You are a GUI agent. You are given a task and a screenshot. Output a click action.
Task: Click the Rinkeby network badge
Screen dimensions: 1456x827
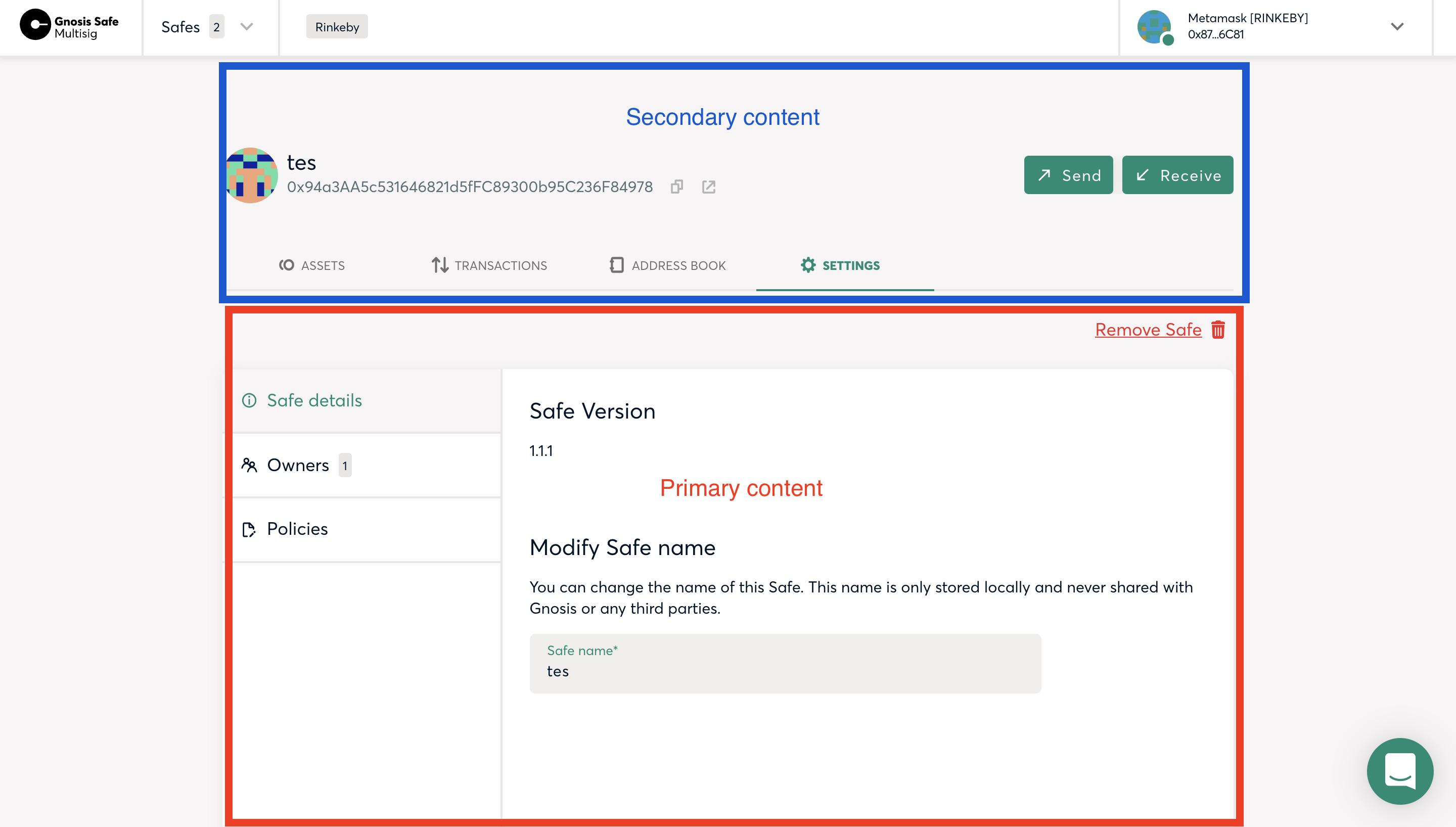[337, 27]
